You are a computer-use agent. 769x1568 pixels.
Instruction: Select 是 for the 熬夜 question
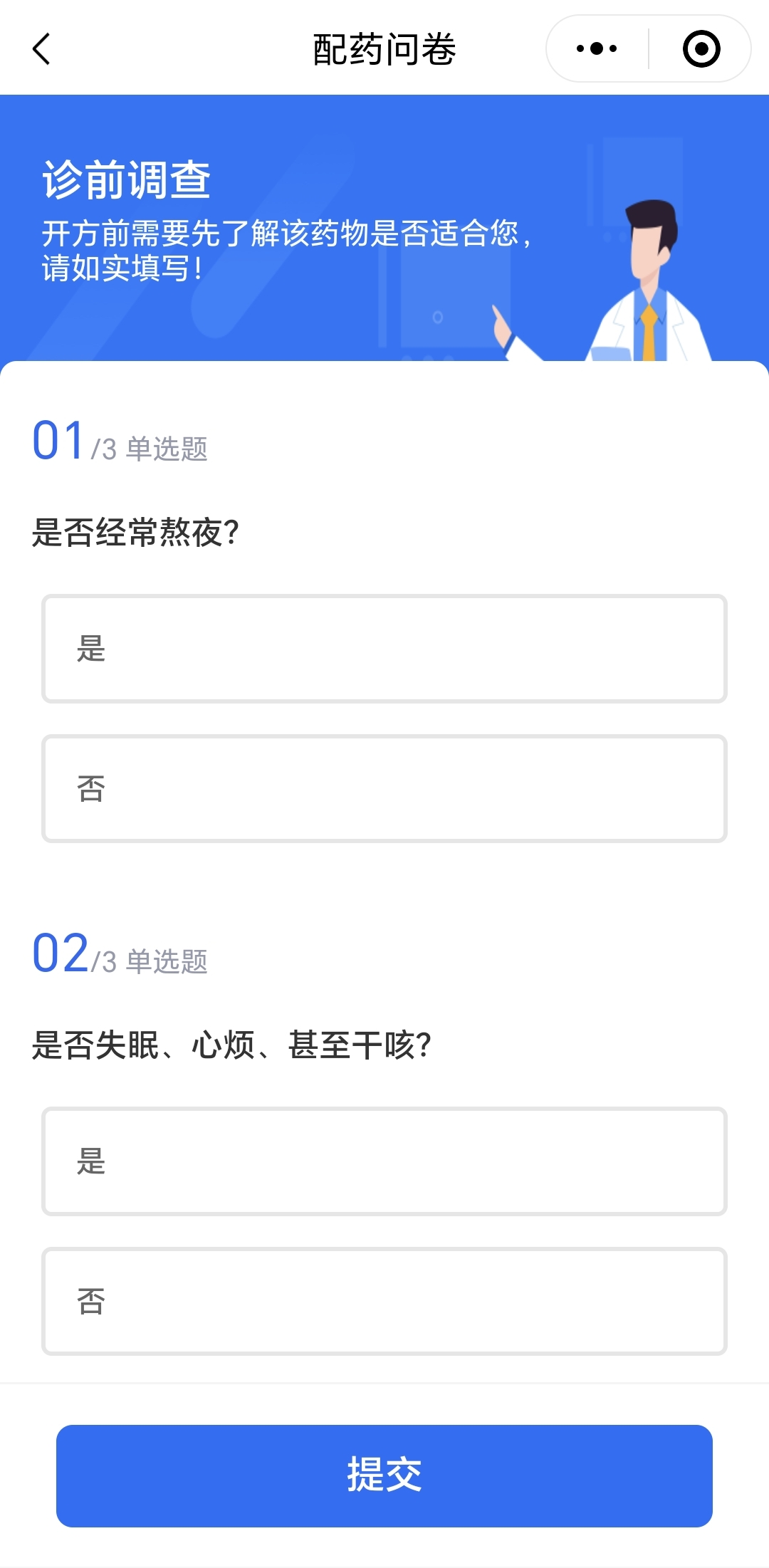pyautogui.click(x=384, y=649)
